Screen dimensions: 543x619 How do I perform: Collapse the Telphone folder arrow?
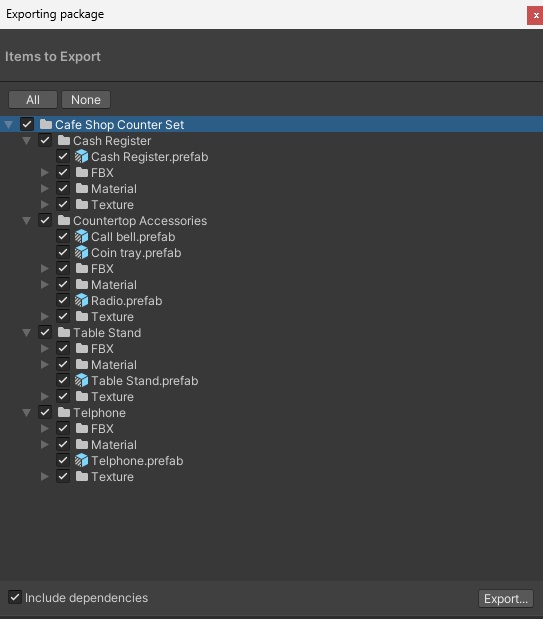(26, 413)
